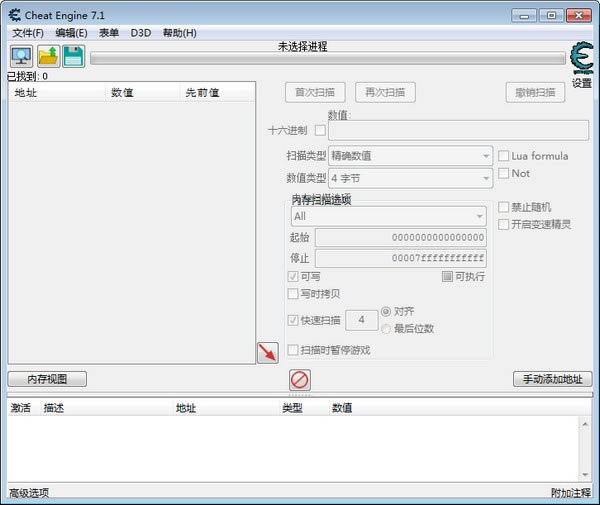This screenshot has height=505, width=600.
Task: Click the 首次扫描 first scan button
Action: click(x=315, y=92)
